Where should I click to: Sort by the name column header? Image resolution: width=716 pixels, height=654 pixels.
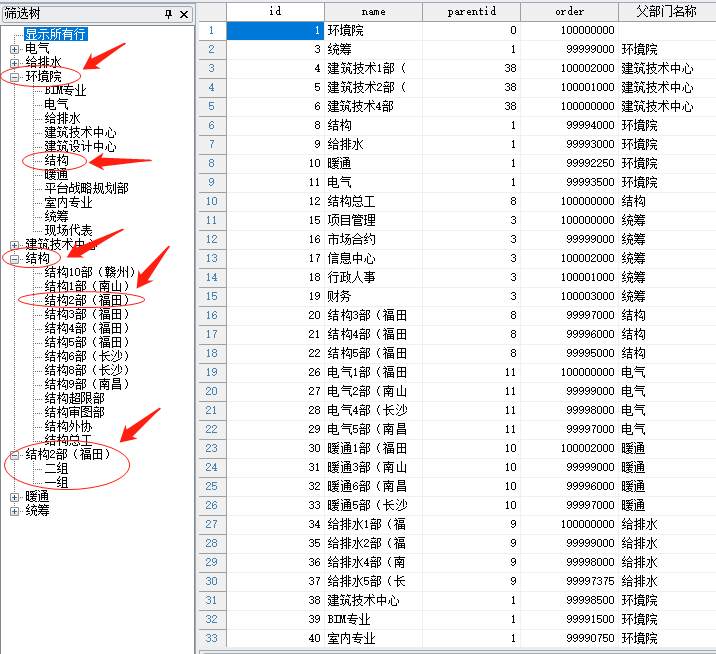[374, 12]
